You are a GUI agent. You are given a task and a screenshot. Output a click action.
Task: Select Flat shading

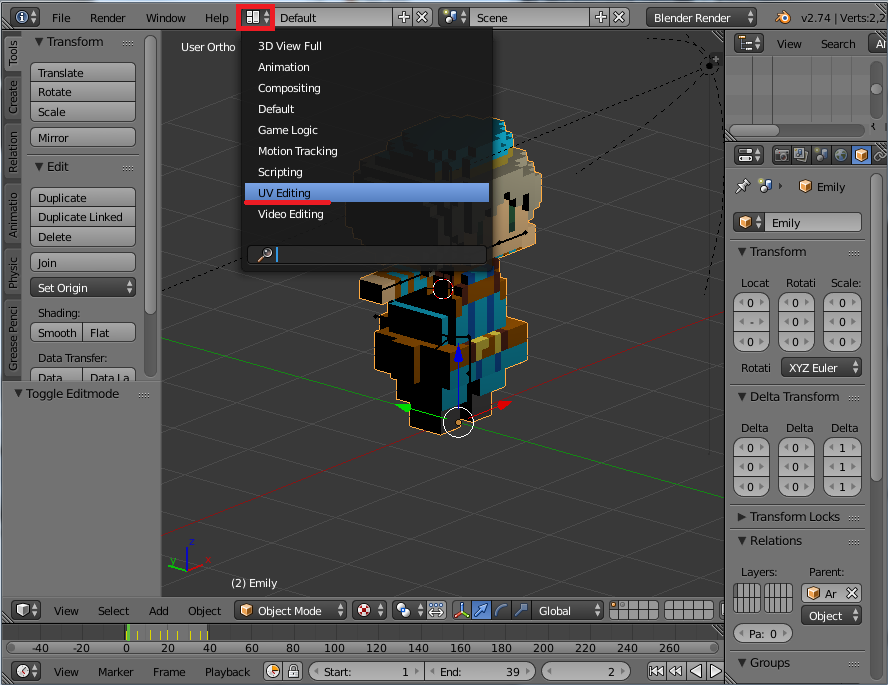pyautogui.click(x=109, y=333)
